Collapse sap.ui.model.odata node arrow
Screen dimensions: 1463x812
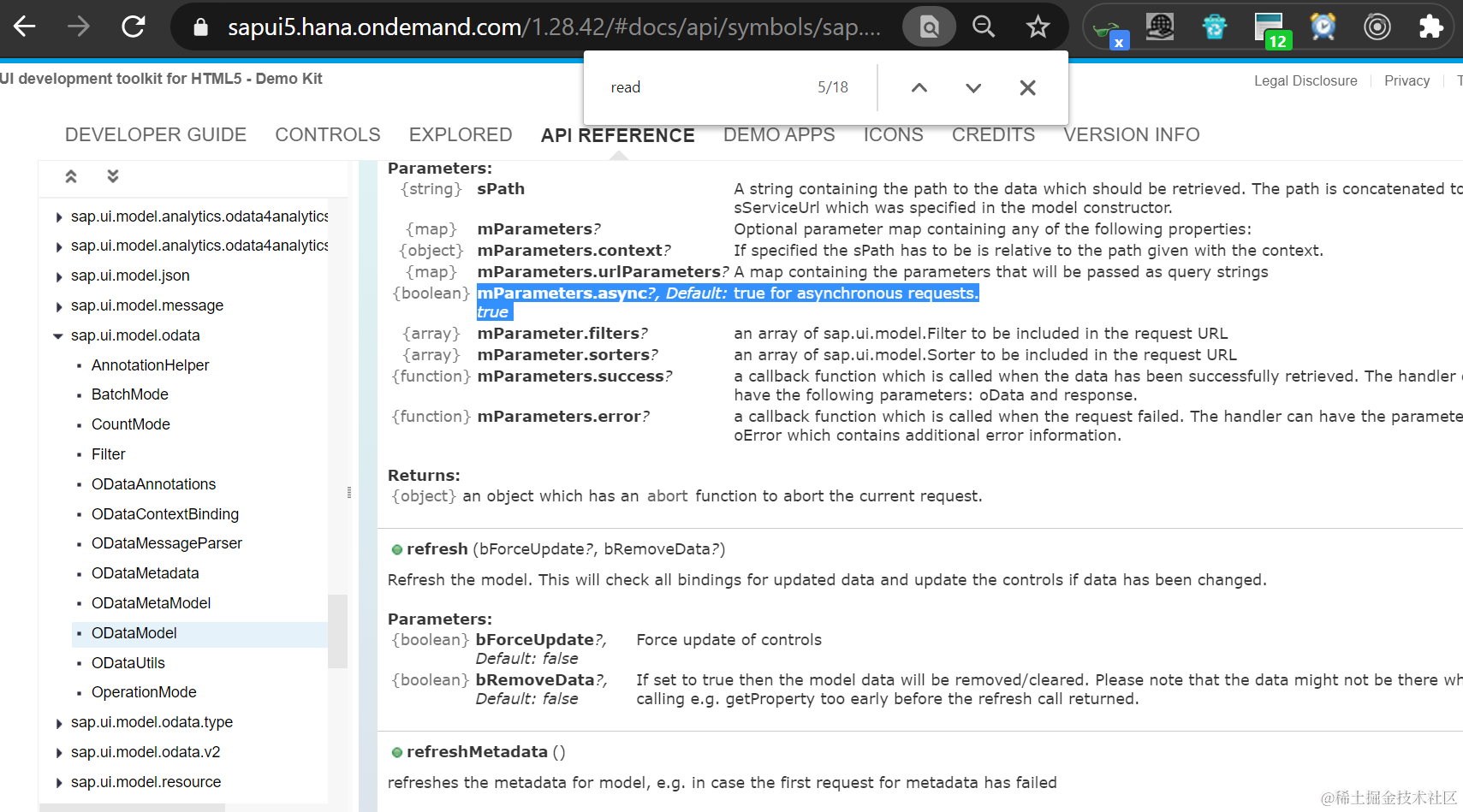point(58,336)
